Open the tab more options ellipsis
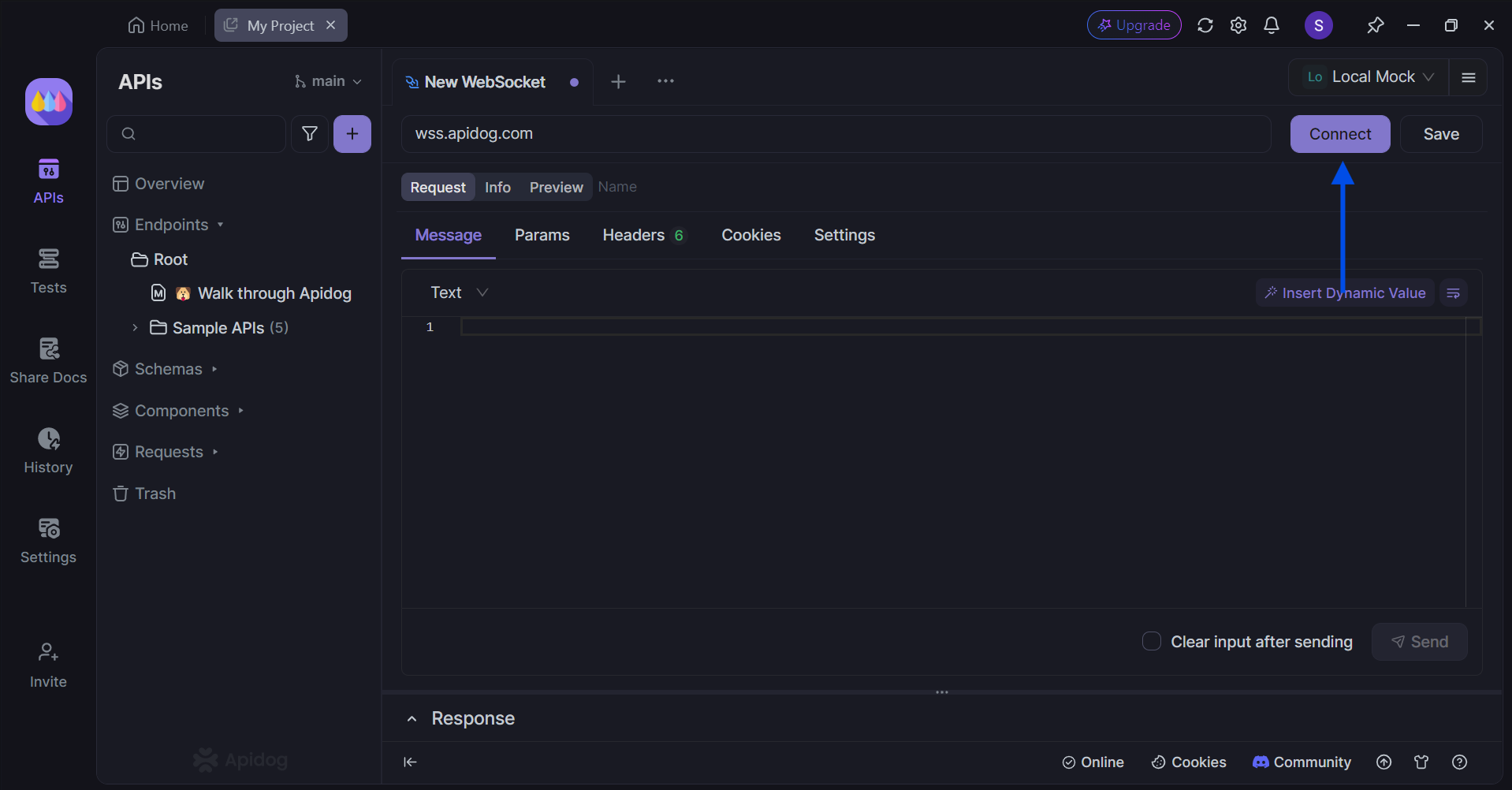This screenshot has width=1512, height=790. pos(665,81)
